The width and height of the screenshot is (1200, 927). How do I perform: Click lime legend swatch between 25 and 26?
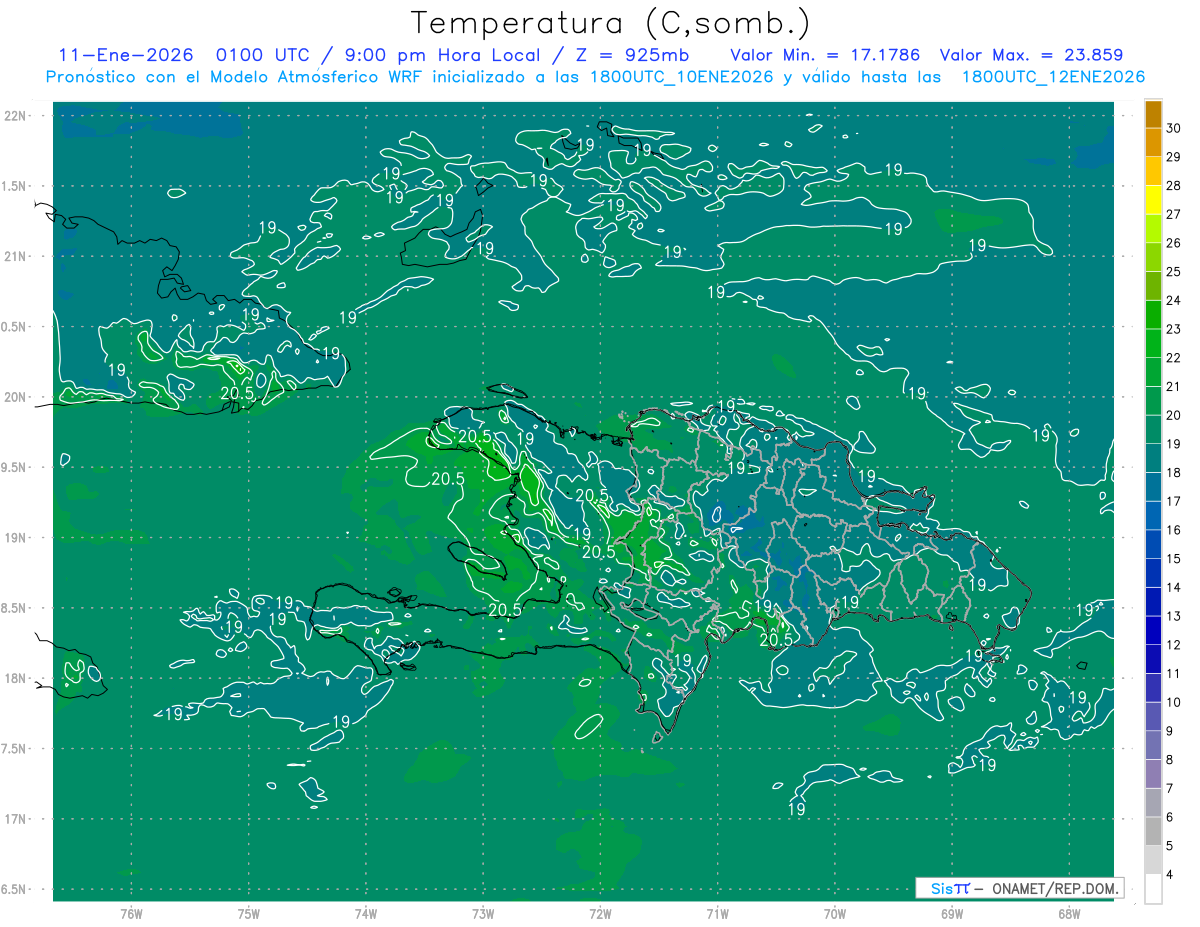tap(1153, 258)
